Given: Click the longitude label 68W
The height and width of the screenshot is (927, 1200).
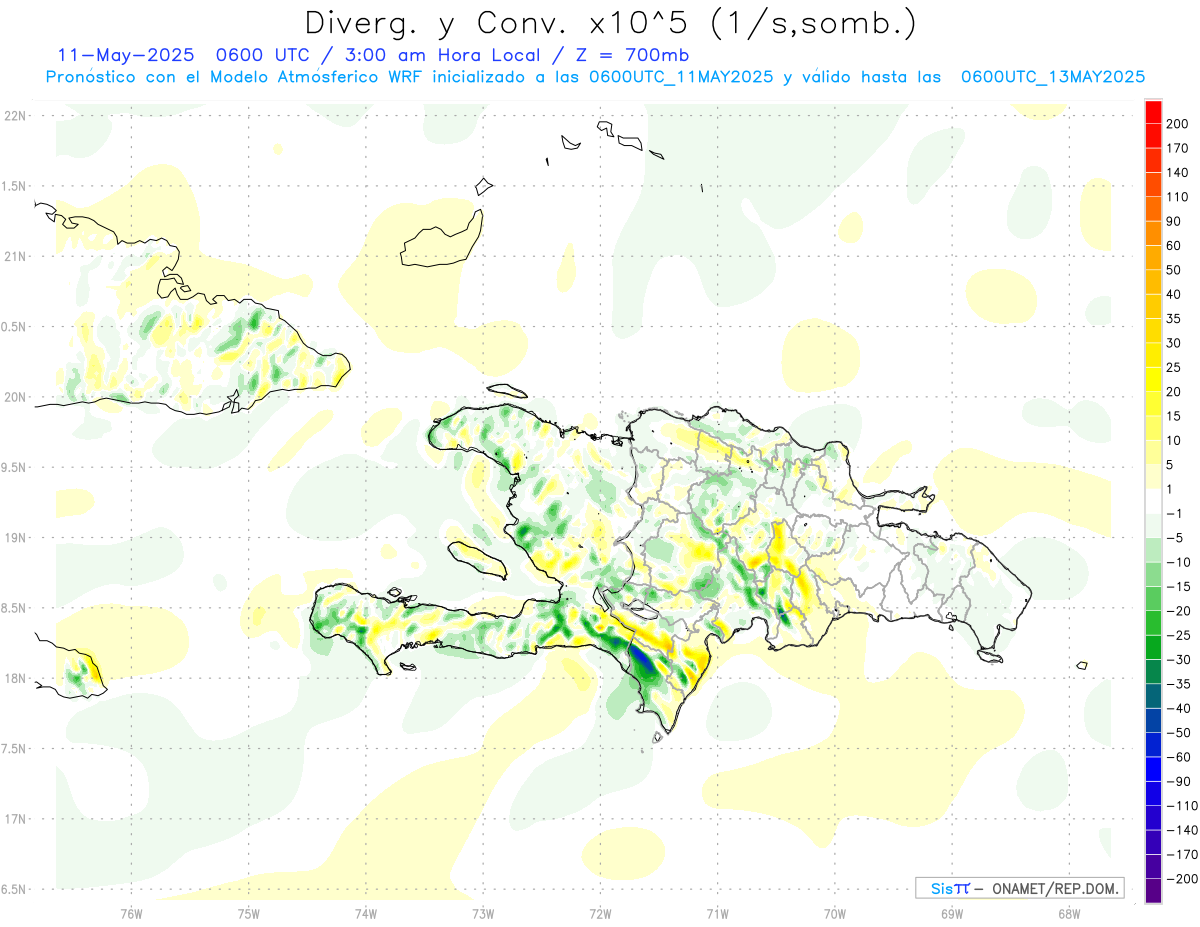Looking at the screenshot, I should 1069,913.
